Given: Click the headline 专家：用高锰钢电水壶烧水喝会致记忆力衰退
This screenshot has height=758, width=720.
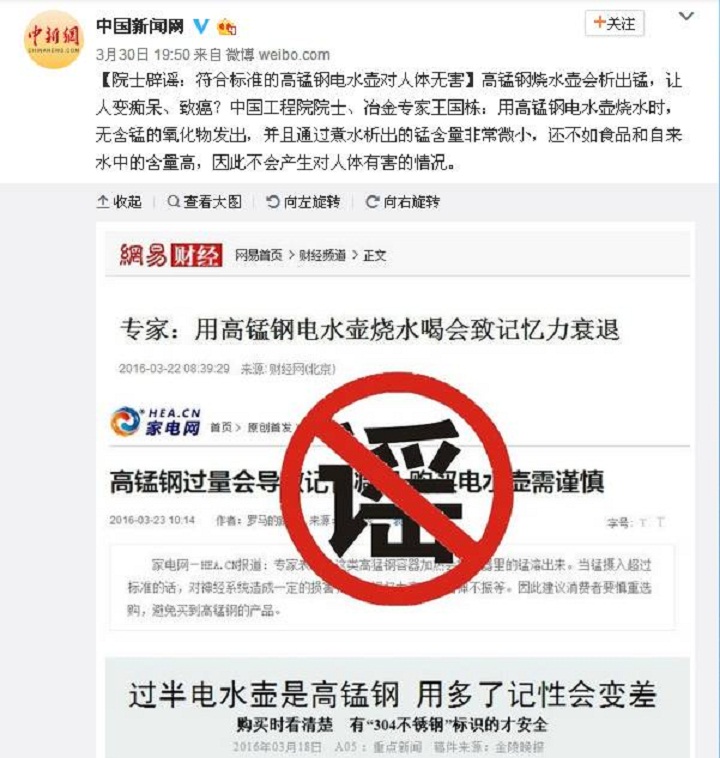Looking at the screenshot, I should tap(370, 330).
